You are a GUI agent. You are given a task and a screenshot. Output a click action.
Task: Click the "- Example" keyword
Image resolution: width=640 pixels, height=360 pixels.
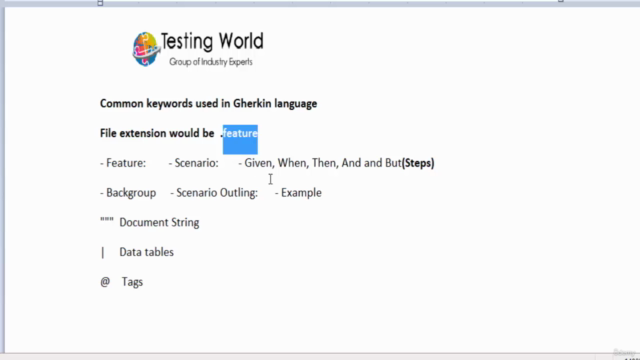pyautogui.click(x=298, y=193)
